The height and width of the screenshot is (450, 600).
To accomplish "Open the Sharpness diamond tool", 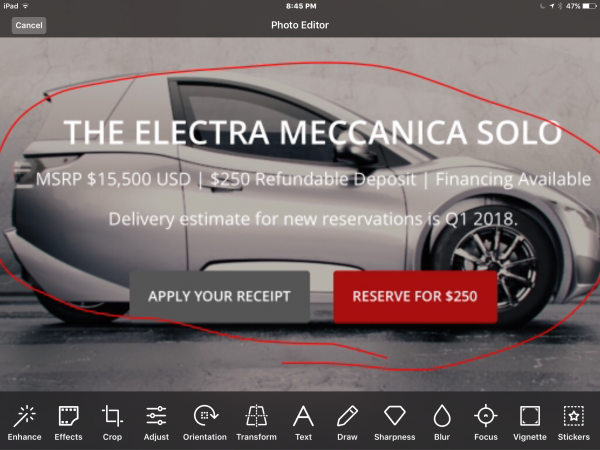I will (x=395, y=423).
